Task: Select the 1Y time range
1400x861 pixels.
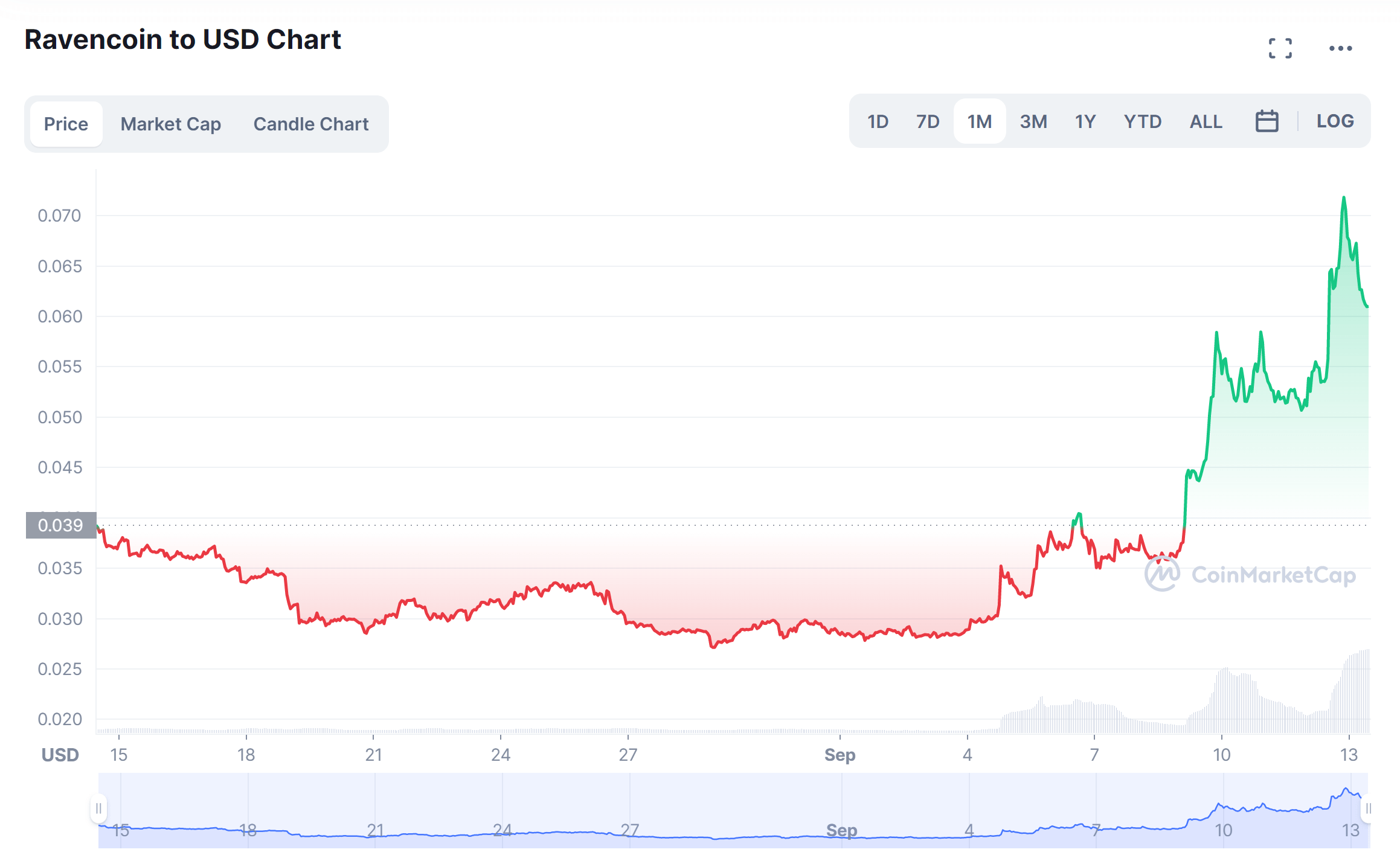Action: tap(1085, 121)
